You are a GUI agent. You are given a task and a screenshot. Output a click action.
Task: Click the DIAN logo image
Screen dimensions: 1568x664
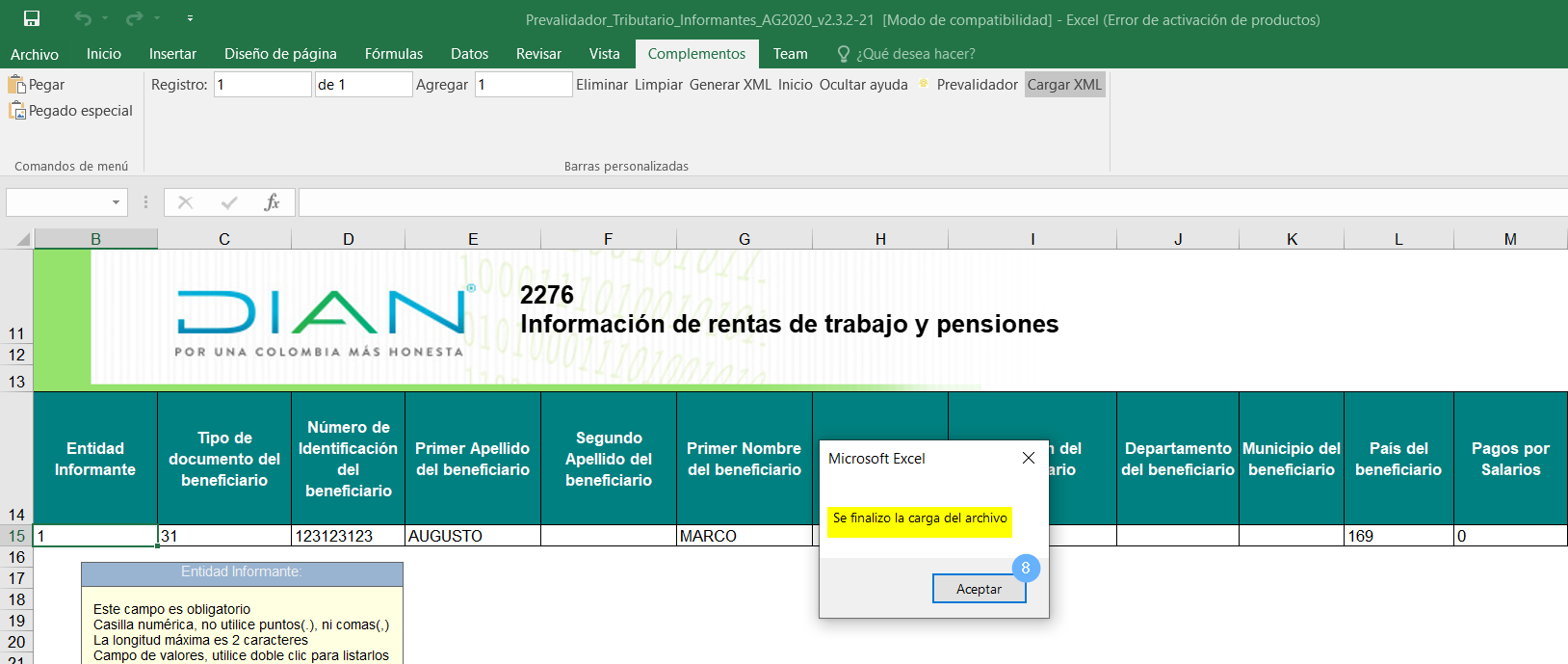pyautogui.click(x=326, y=322)
